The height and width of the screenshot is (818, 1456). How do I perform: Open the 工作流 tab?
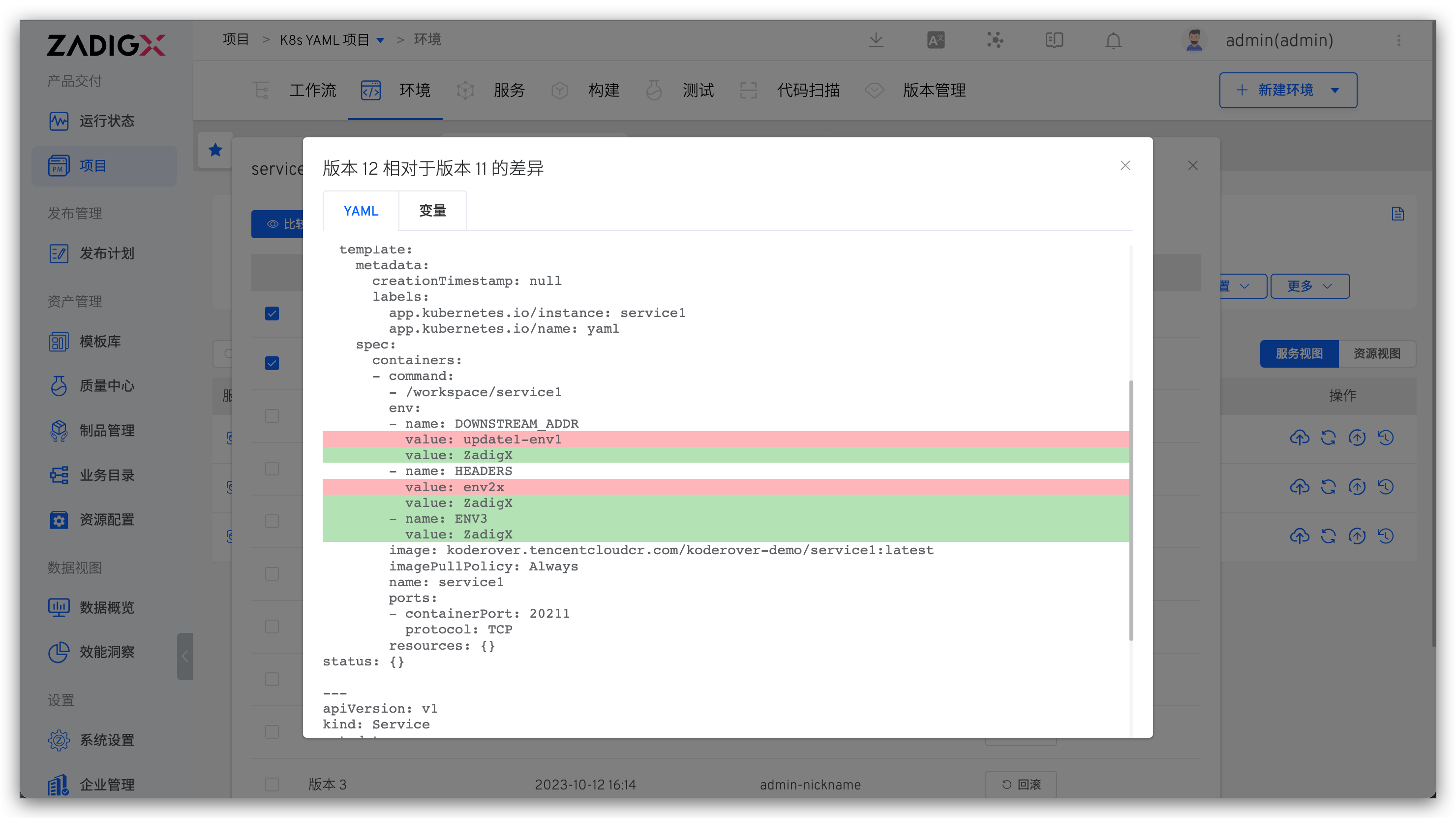[312, 91]
